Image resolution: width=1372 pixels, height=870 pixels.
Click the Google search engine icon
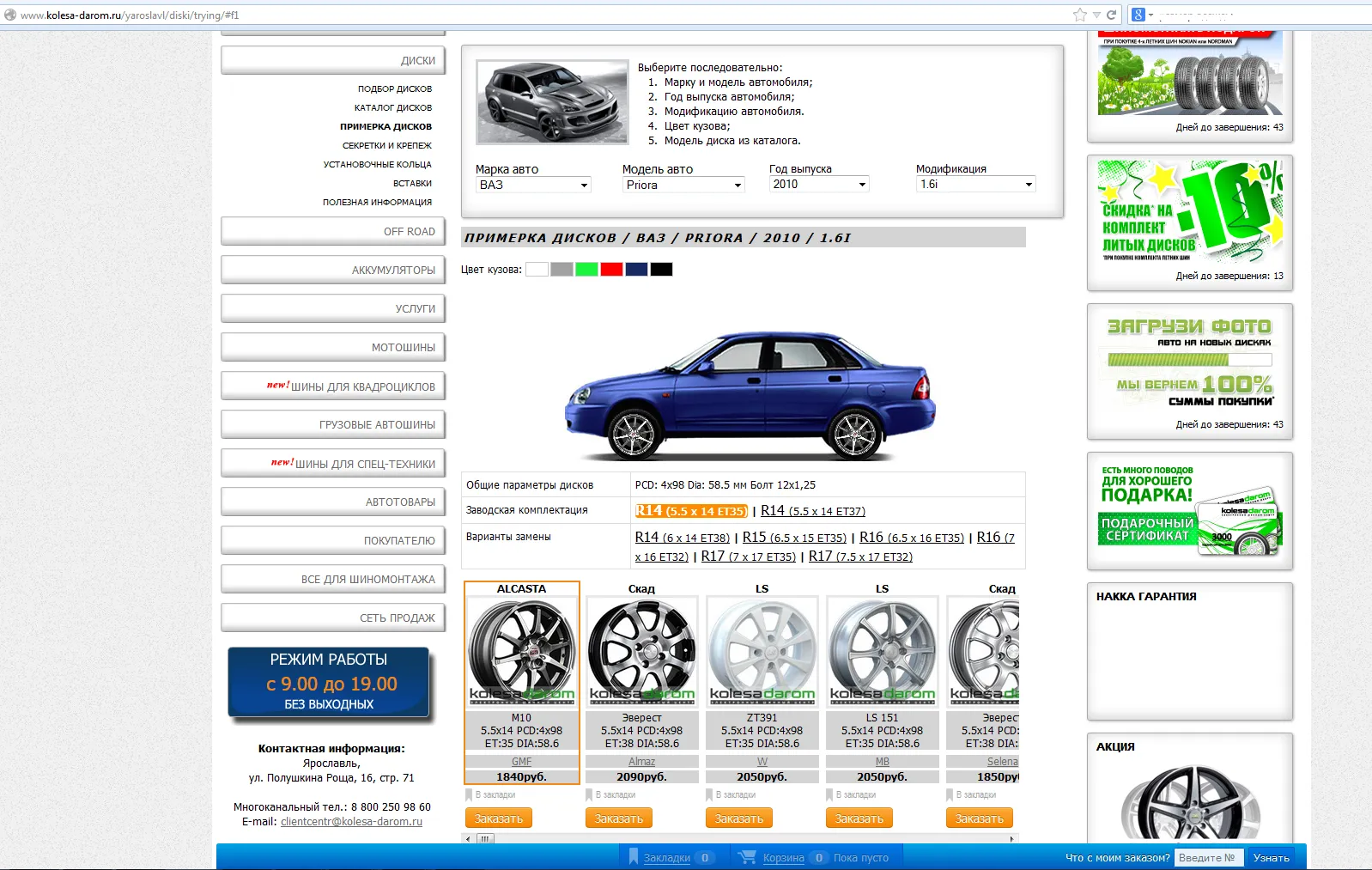point(1138,15)
